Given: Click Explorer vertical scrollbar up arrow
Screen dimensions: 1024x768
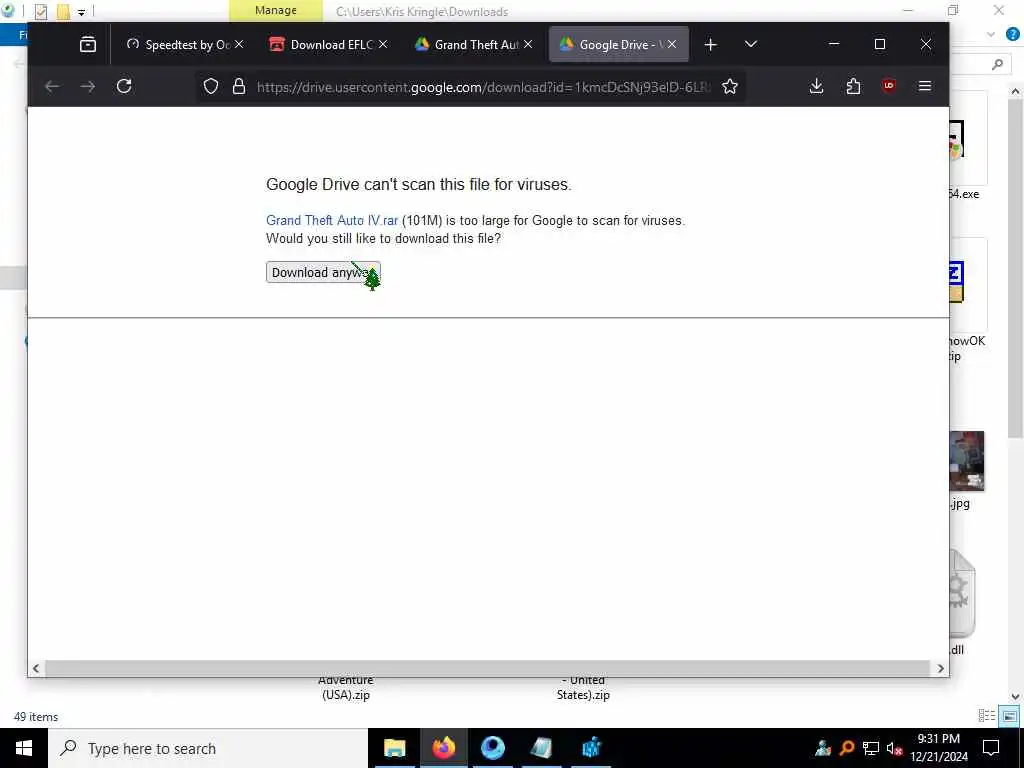Looking at the screenshot, I should point(1015,92).
